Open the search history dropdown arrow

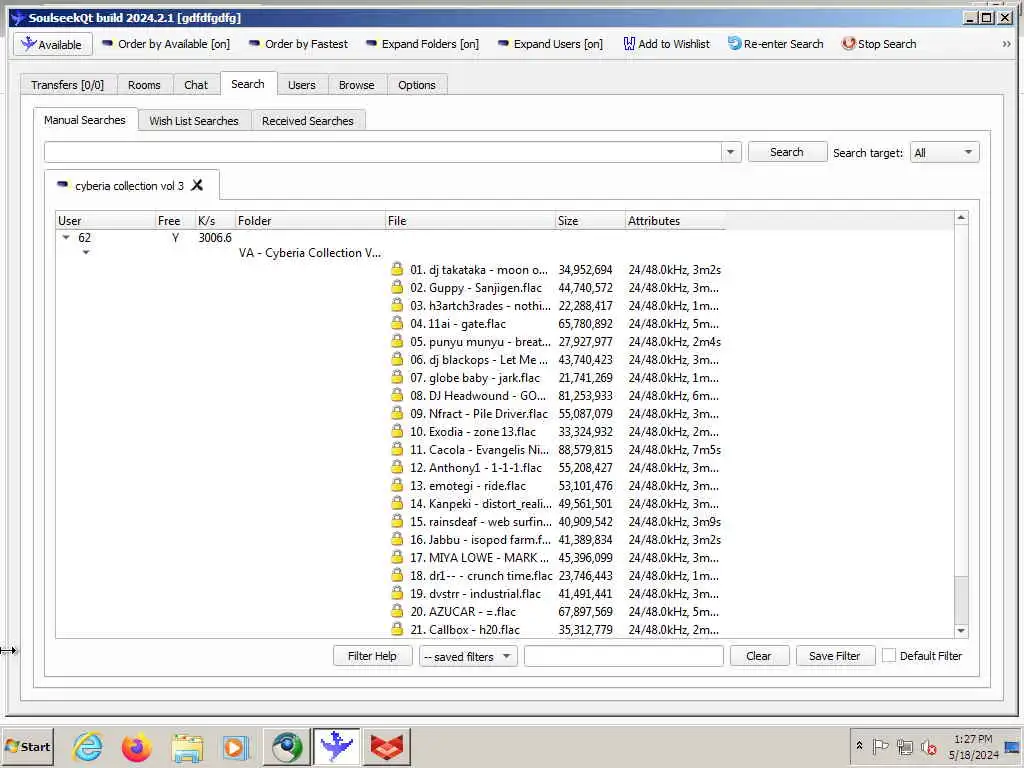point(731,152)
